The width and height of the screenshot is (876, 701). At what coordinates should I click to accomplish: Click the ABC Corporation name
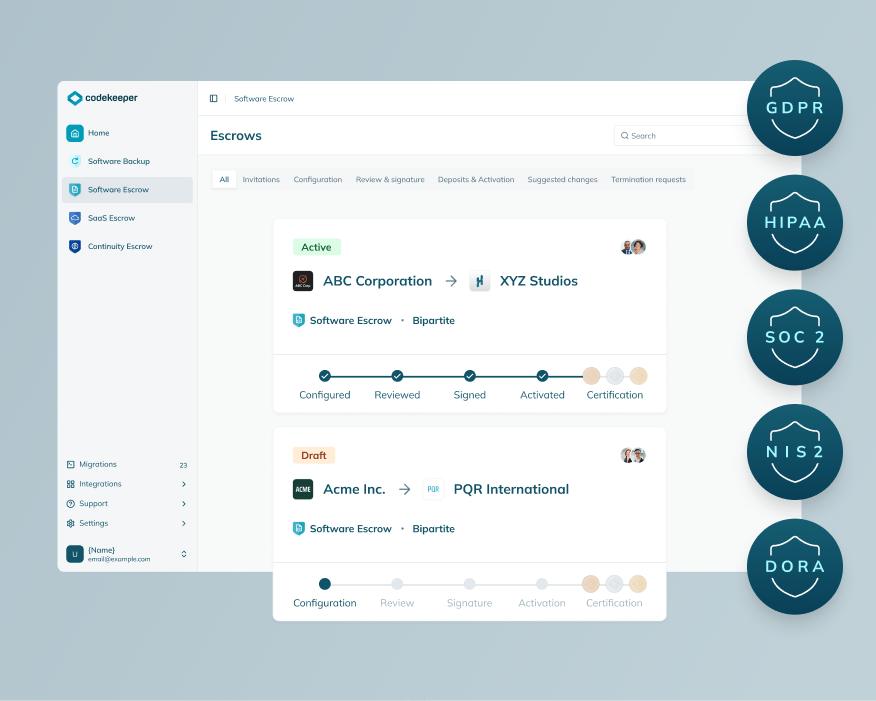378,281
